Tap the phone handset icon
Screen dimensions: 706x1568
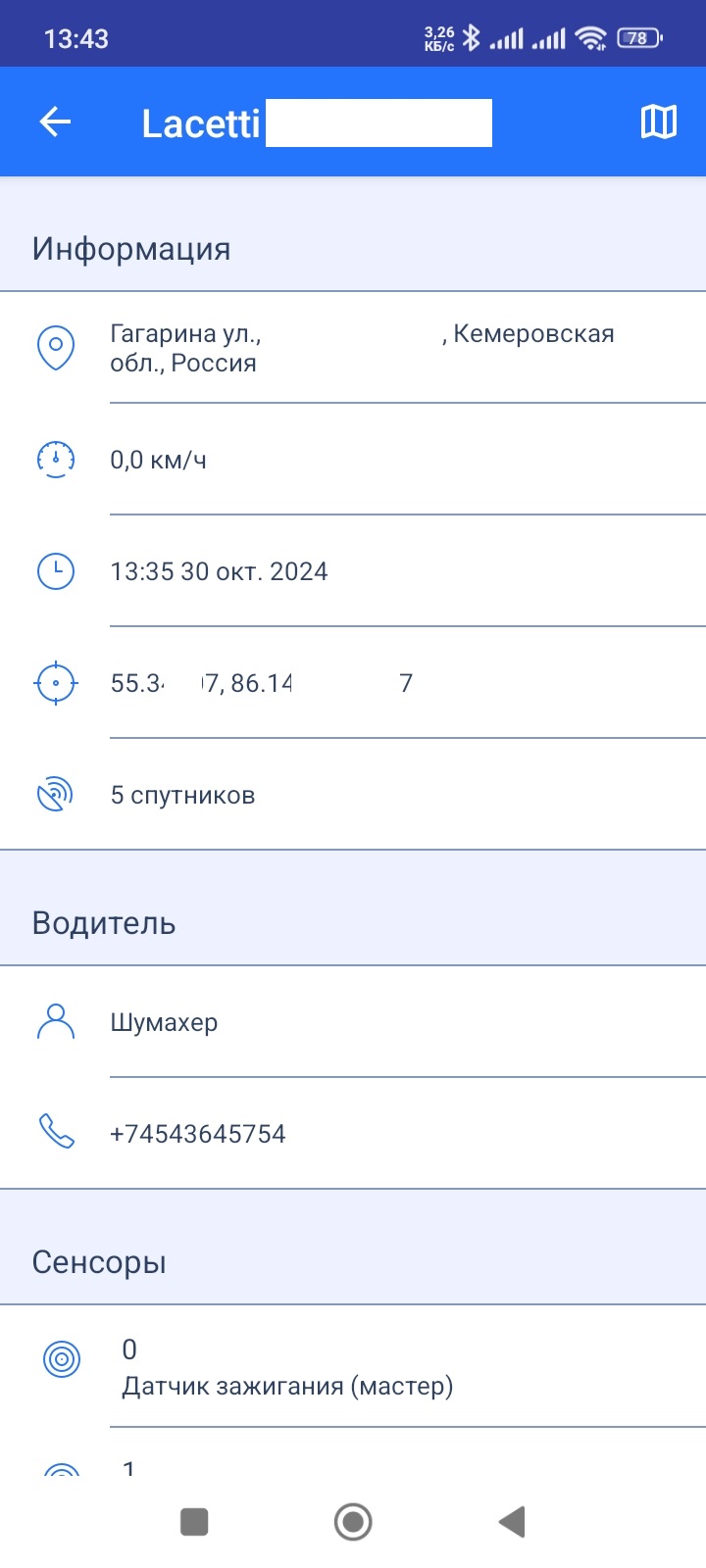(56, 1132)
